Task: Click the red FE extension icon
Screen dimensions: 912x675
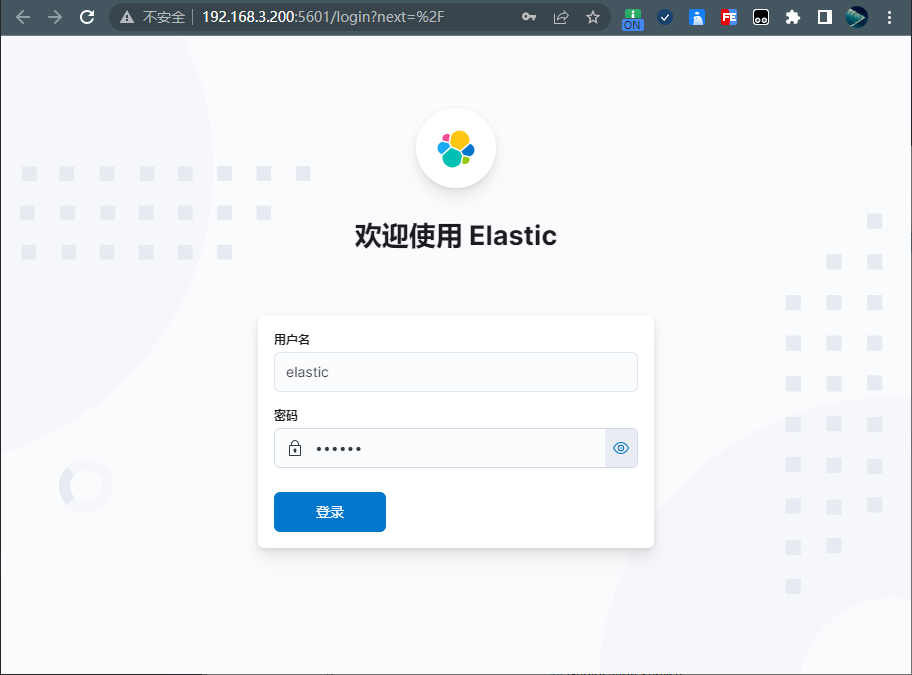Action: [x=729, y=17]
